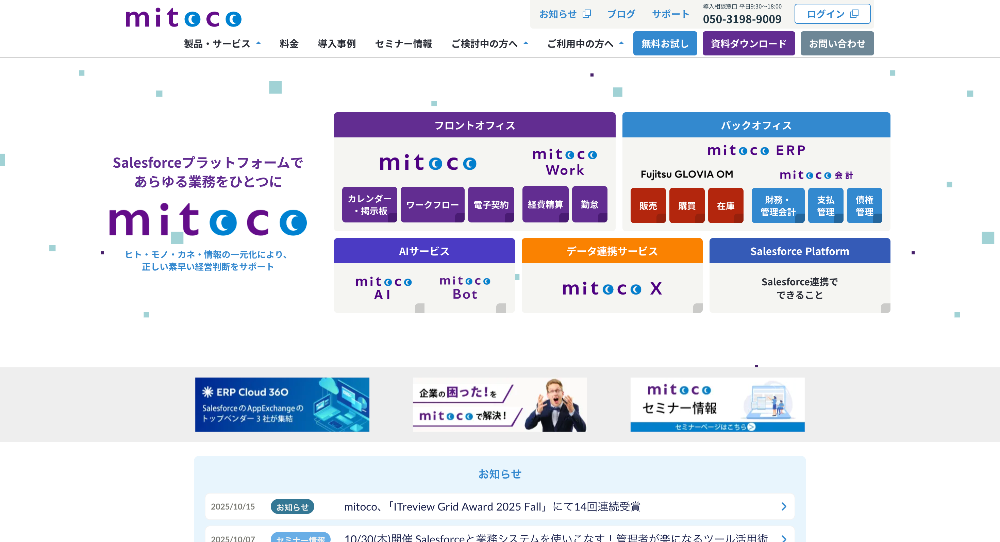Open Salesforce連携でできること link
Image resolution: width=1000 pixels, height=542 pixels.
tap(800, 288)
